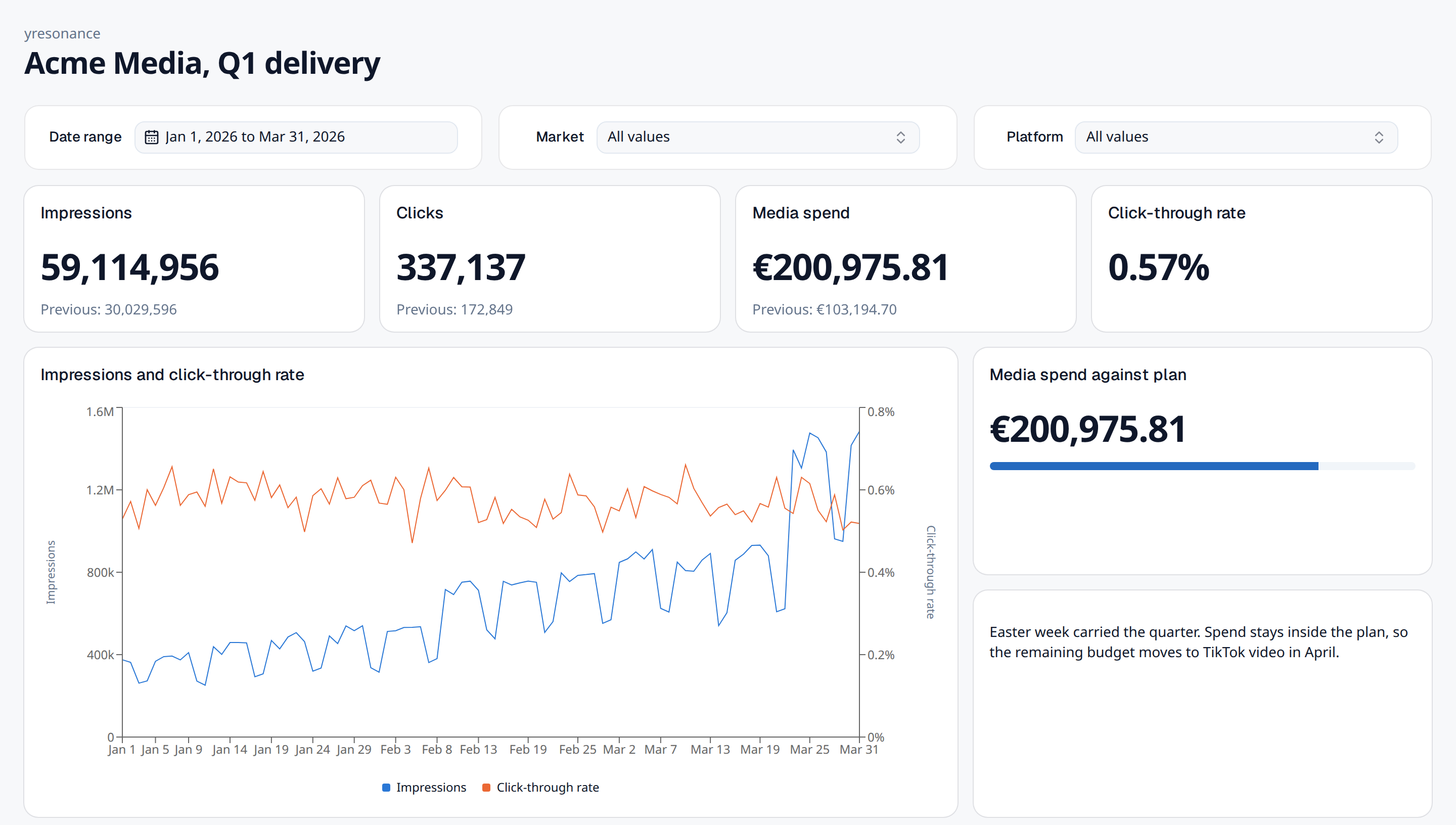
Task: Click the 'Date range' filter label
Action: [85, 137]
